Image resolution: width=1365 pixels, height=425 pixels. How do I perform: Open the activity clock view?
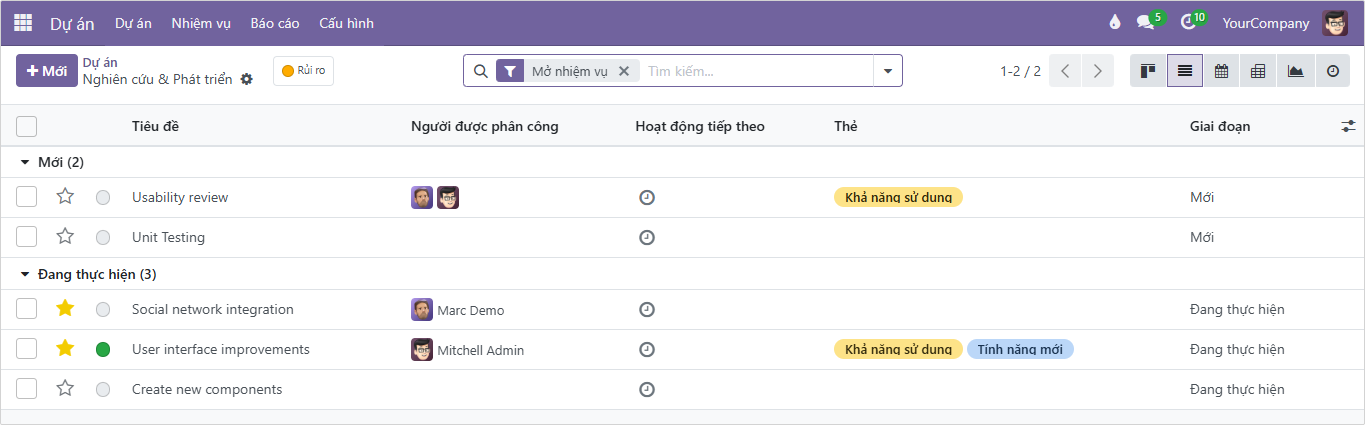point(1332,71)
